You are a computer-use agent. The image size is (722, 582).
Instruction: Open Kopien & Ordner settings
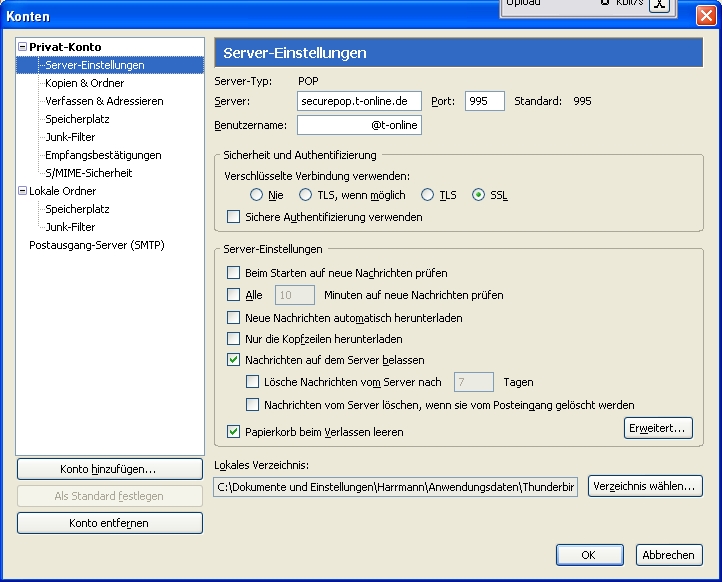(x=84, y=83)
